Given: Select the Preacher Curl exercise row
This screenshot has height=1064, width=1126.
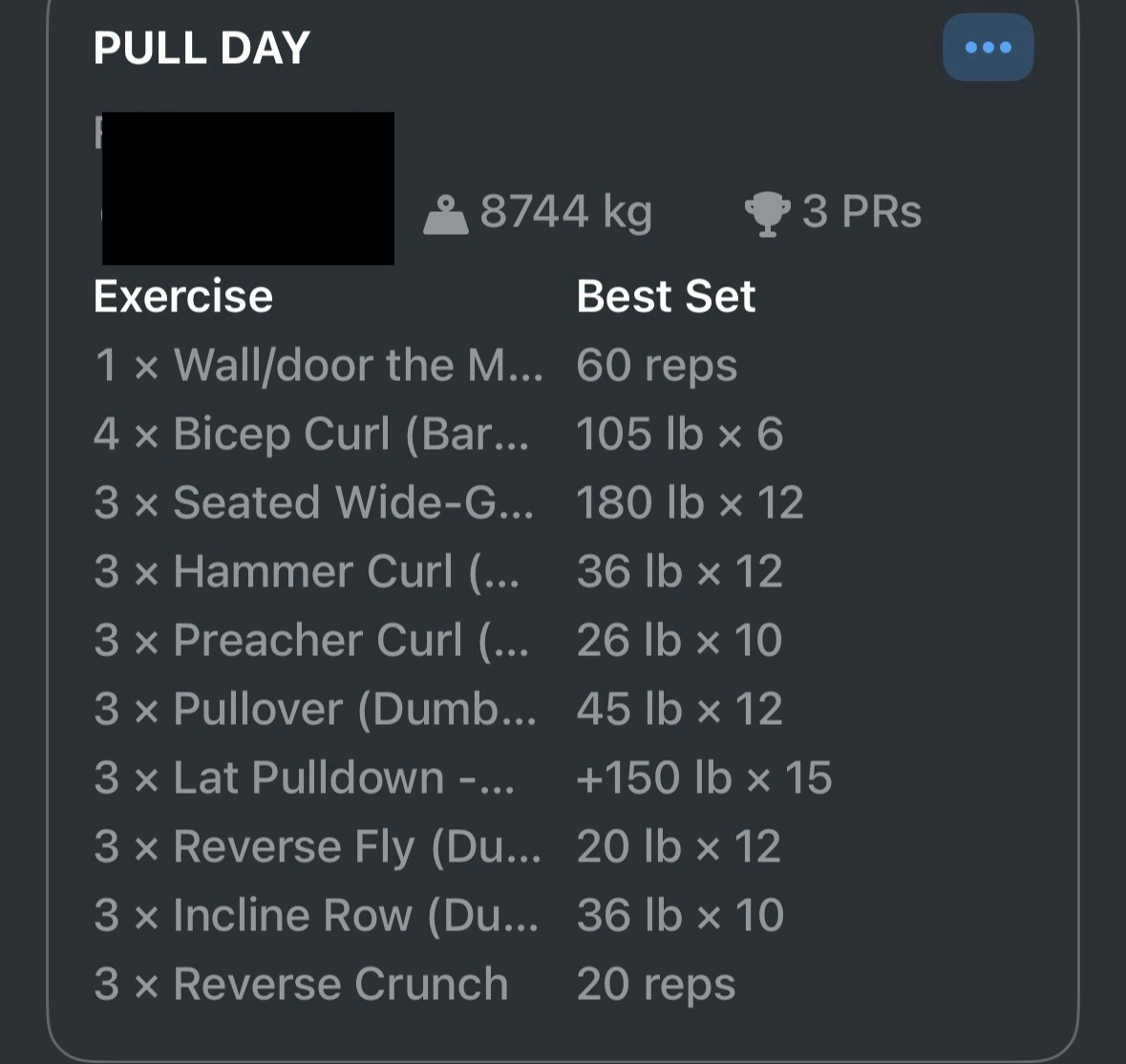Looking at the screenshot, I should click(311, 640).
